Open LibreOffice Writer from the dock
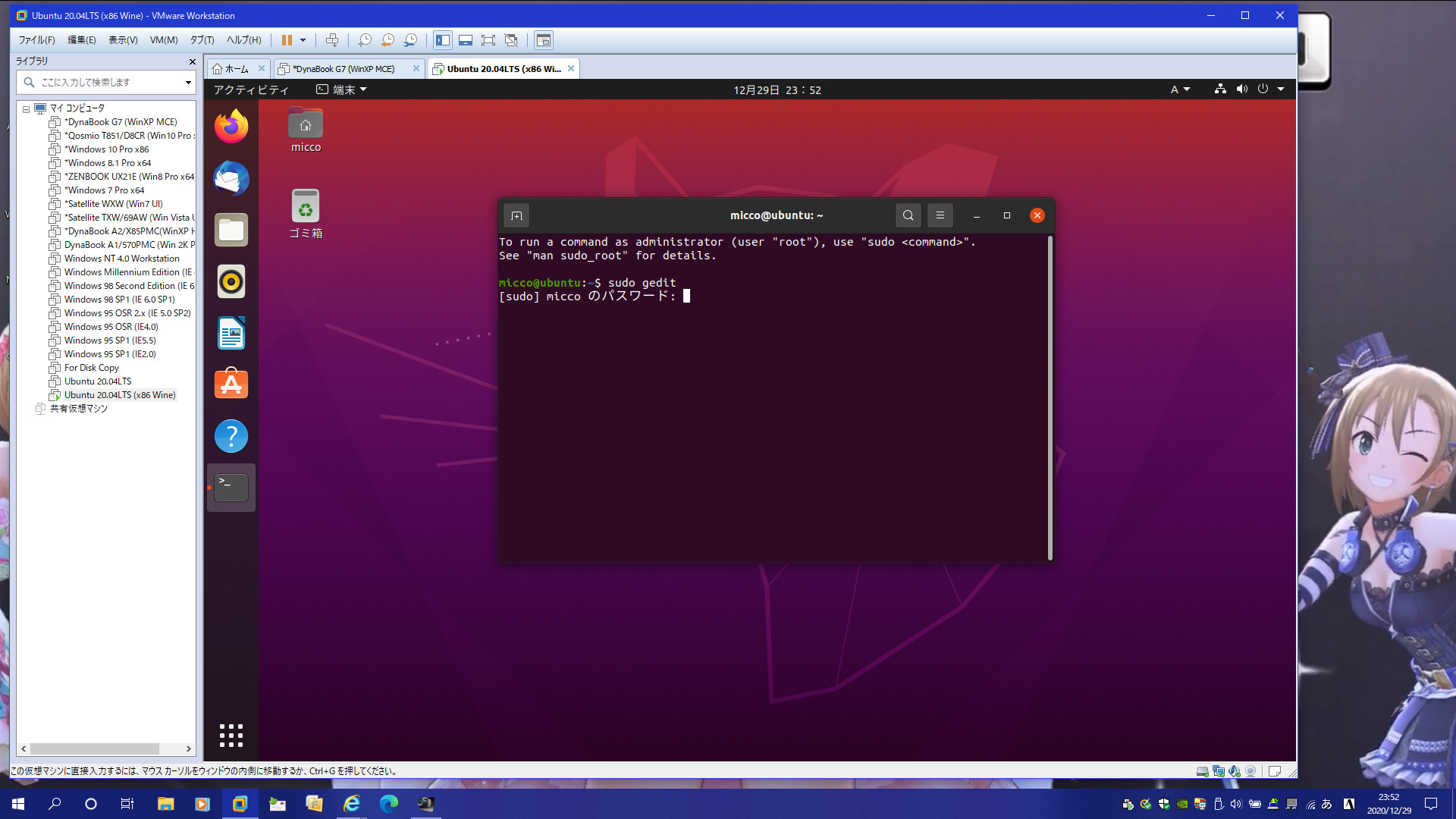Screen dimensions: 1456x819 point(231,333)
